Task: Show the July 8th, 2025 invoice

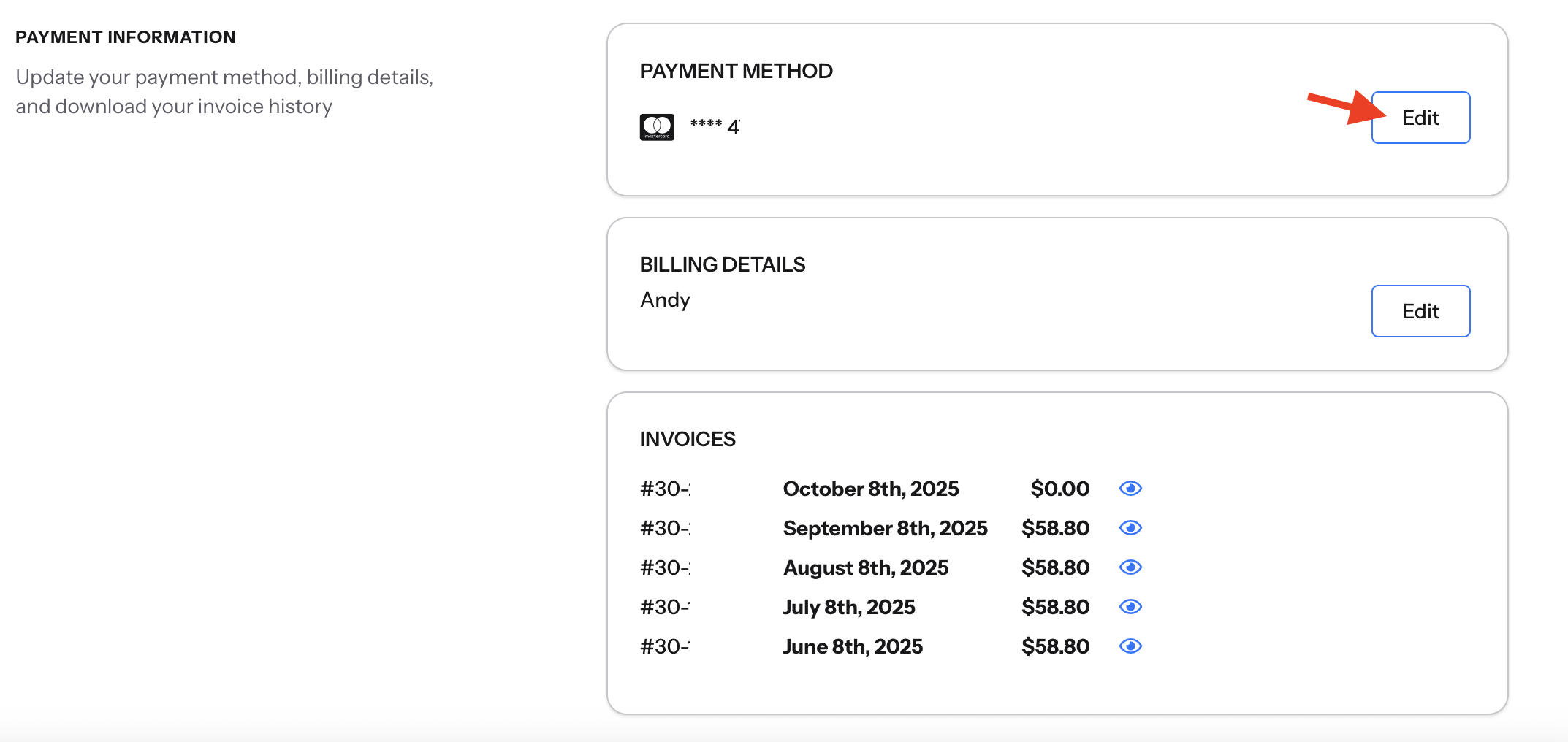Action: pos(1130,607)
